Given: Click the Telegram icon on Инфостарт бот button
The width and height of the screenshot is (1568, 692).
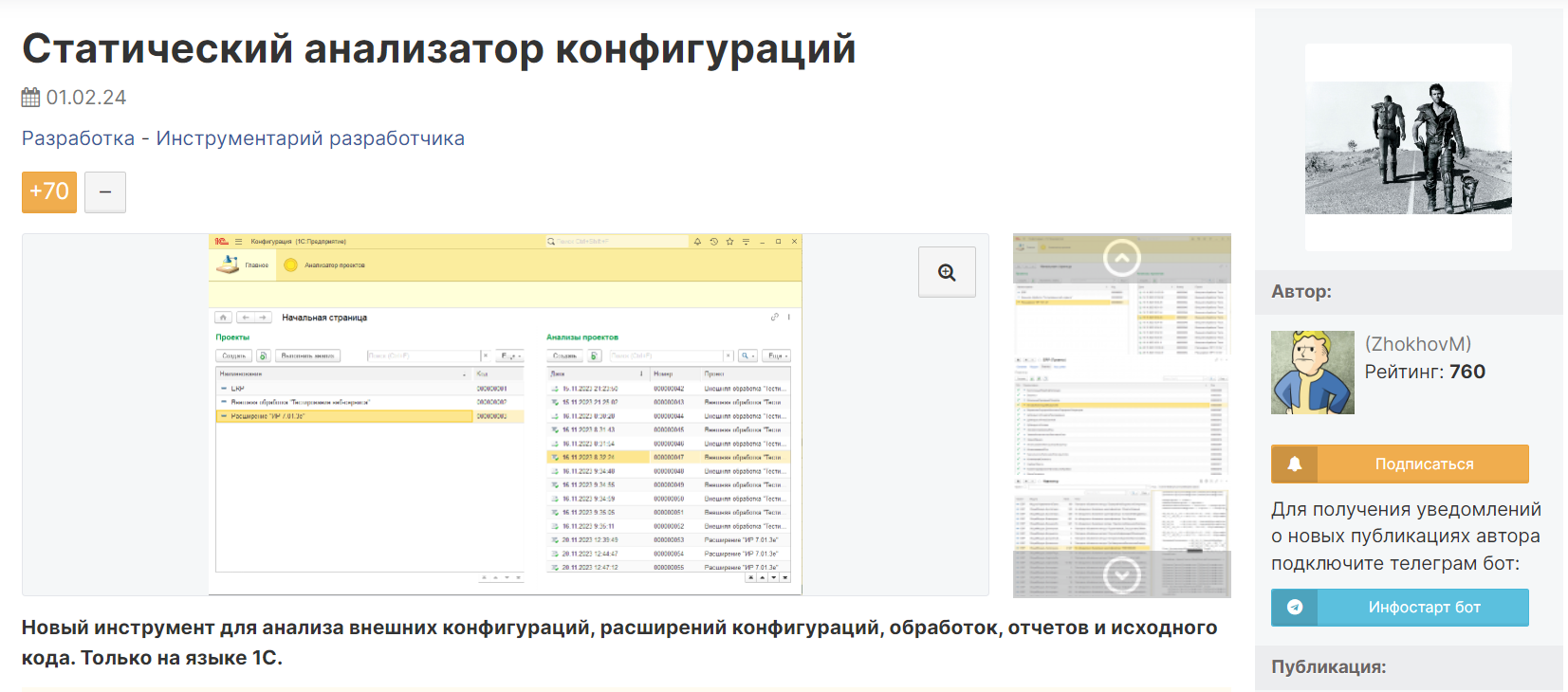Looking at the screenshot, I should [1295, 607].
